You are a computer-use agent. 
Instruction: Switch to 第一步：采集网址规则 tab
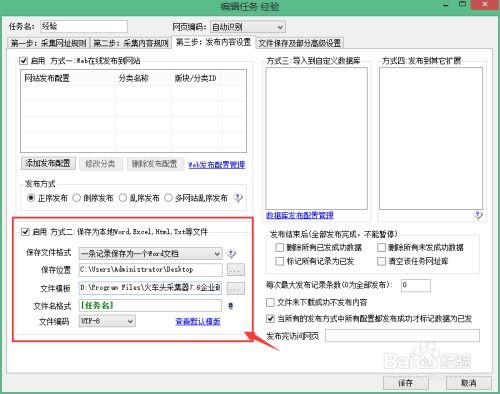click(x=48, y=43)
